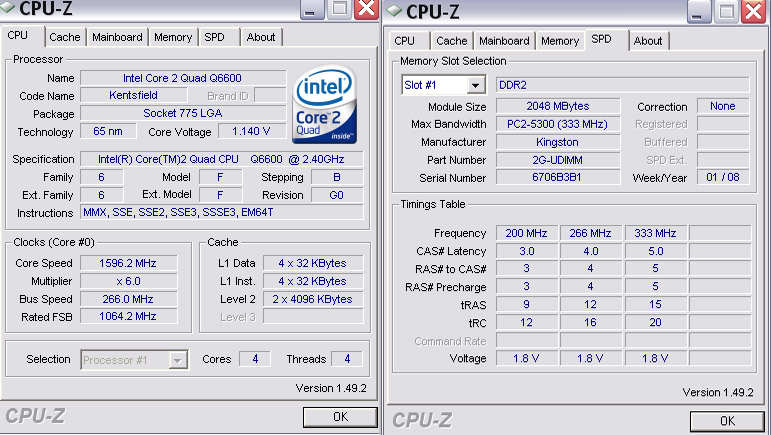This screenshot has width=771, height=435.
Task: Switch to Mainboard tab in left CPU-Z window
Action: coord(117,37)
